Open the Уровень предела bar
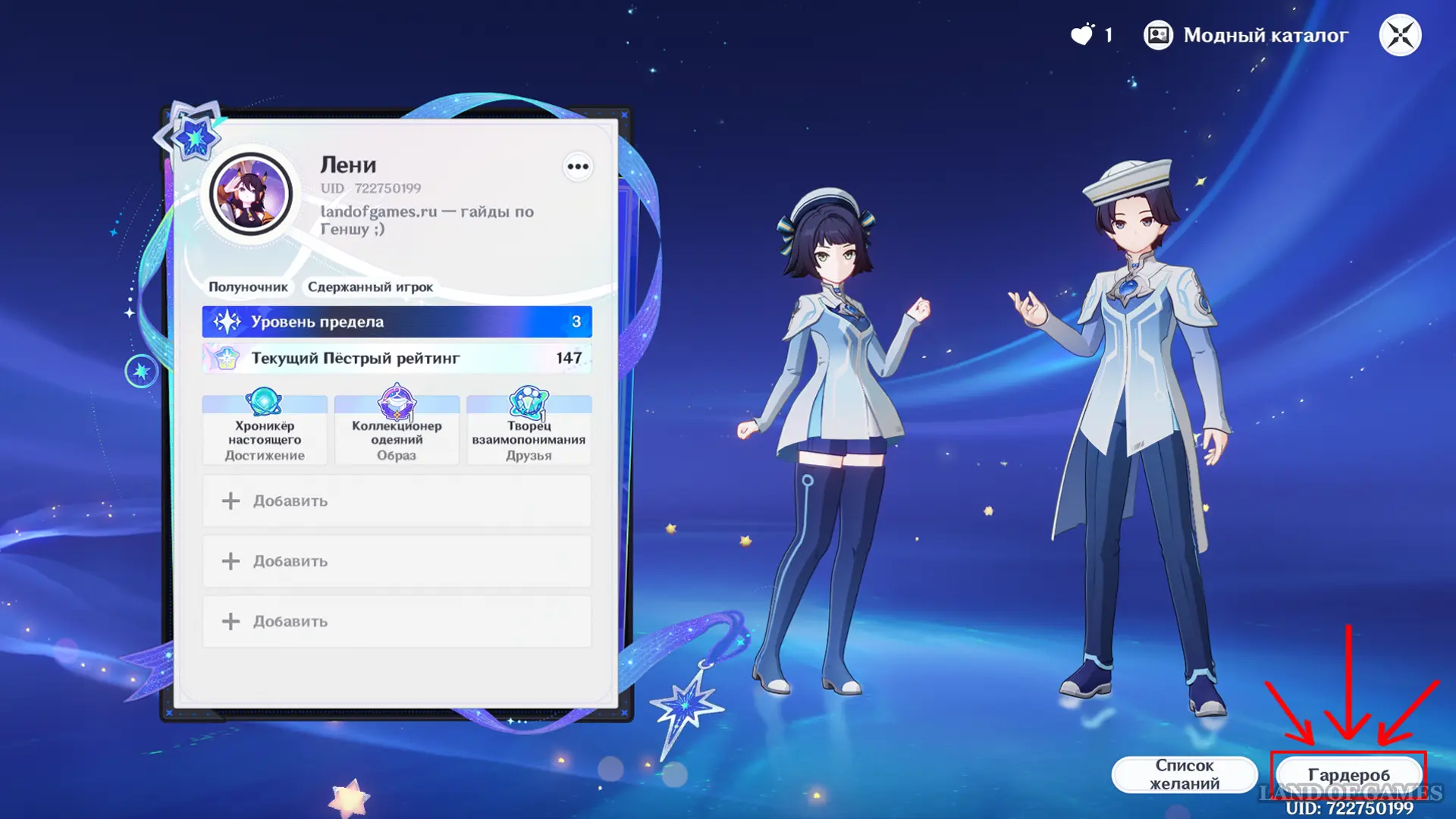 397,322
